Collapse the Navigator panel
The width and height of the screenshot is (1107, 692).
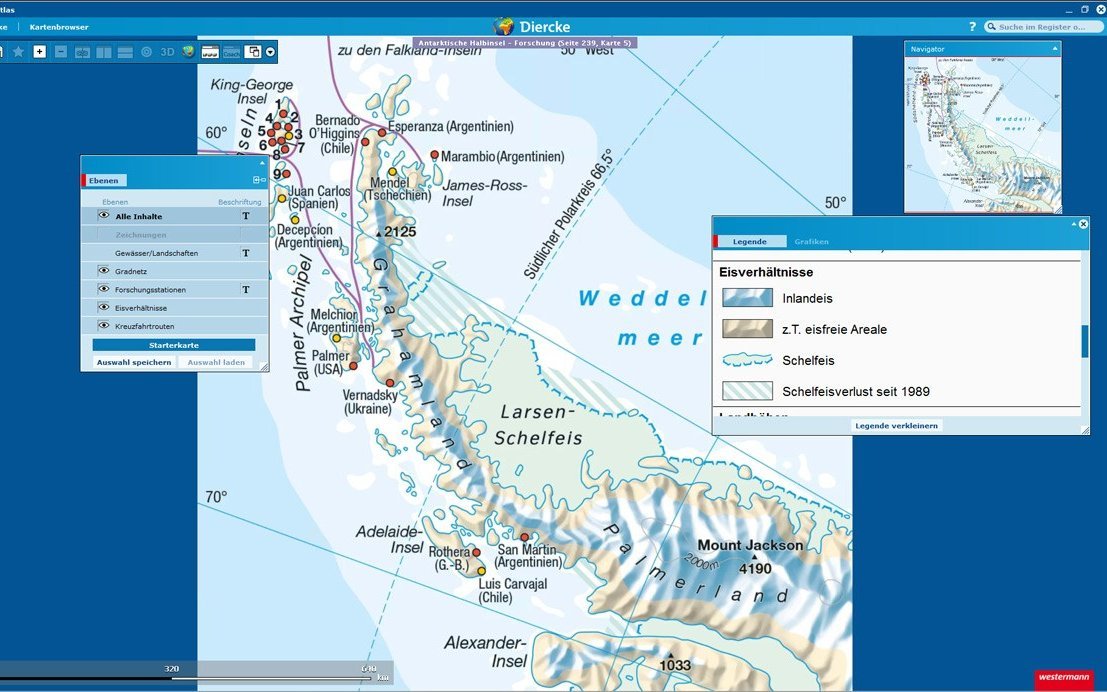tap(1053, 48)
